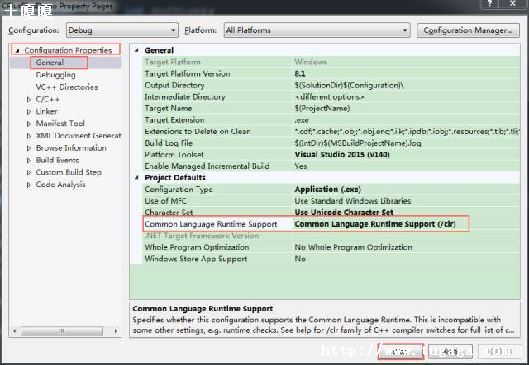Click the Common Language Runtime Support (/clr) value
The image size is (529, 365).
click(375, 224)
